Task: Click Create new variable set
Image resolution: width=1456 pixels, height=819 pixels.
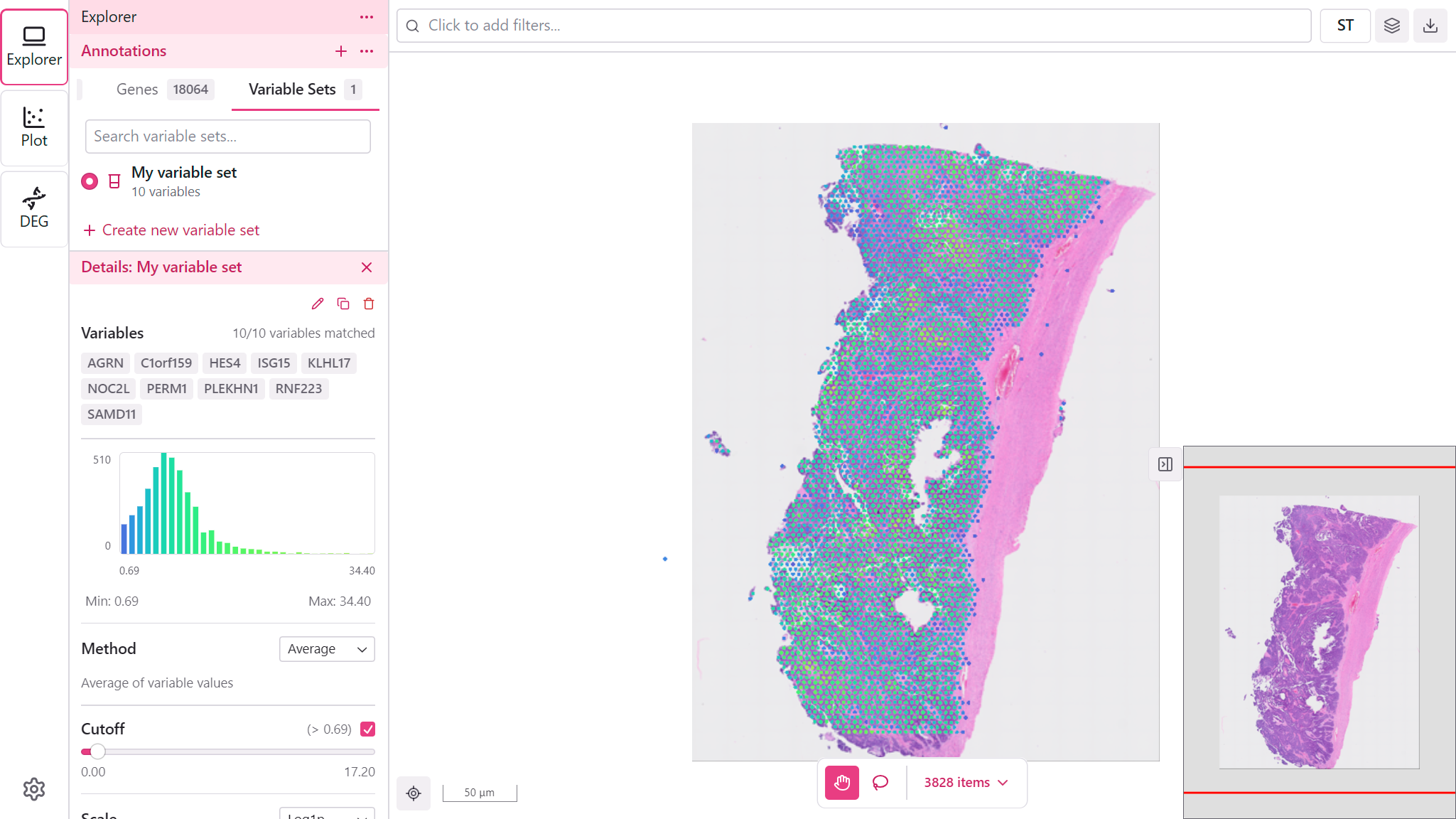Action: click(171, 230)
